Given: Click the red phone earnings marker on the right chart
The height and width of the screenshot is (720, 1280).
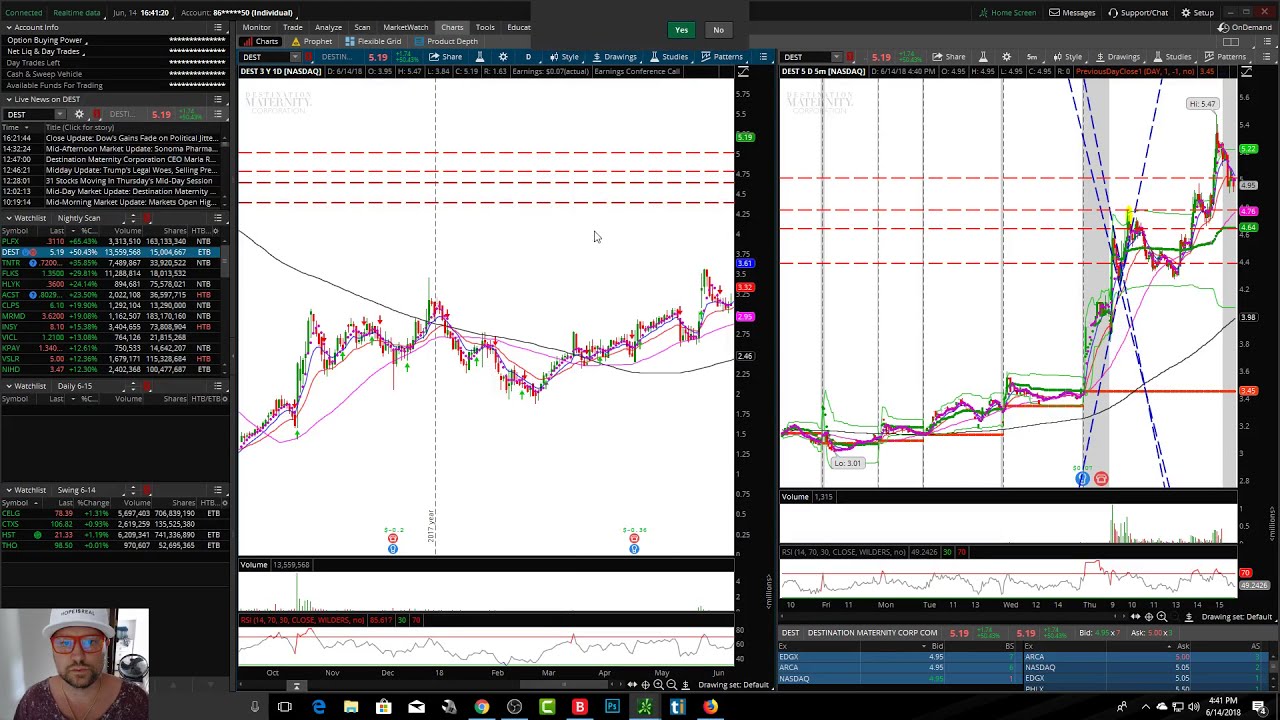Looking at the screenshot, I should (1101, 479).
